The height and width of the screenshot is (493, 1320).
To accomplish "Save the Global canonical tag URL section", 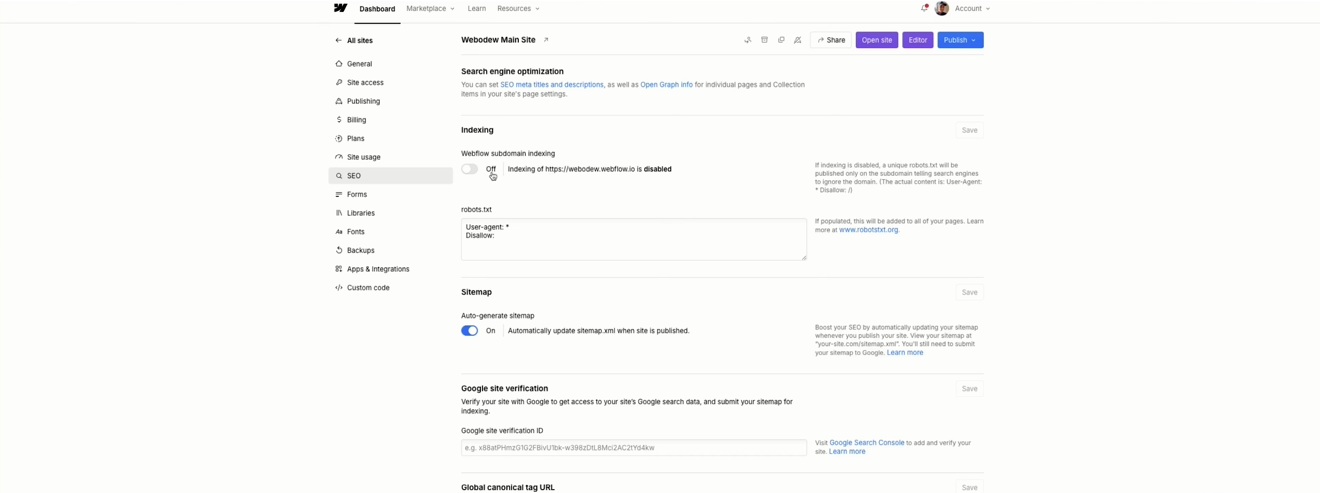I will pos(970,487).
